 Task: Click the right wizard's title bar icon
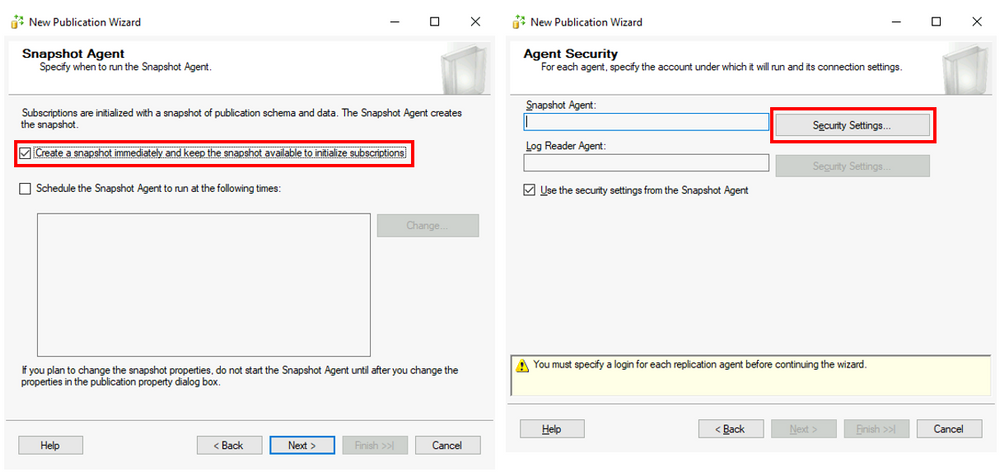click(518, 21)
